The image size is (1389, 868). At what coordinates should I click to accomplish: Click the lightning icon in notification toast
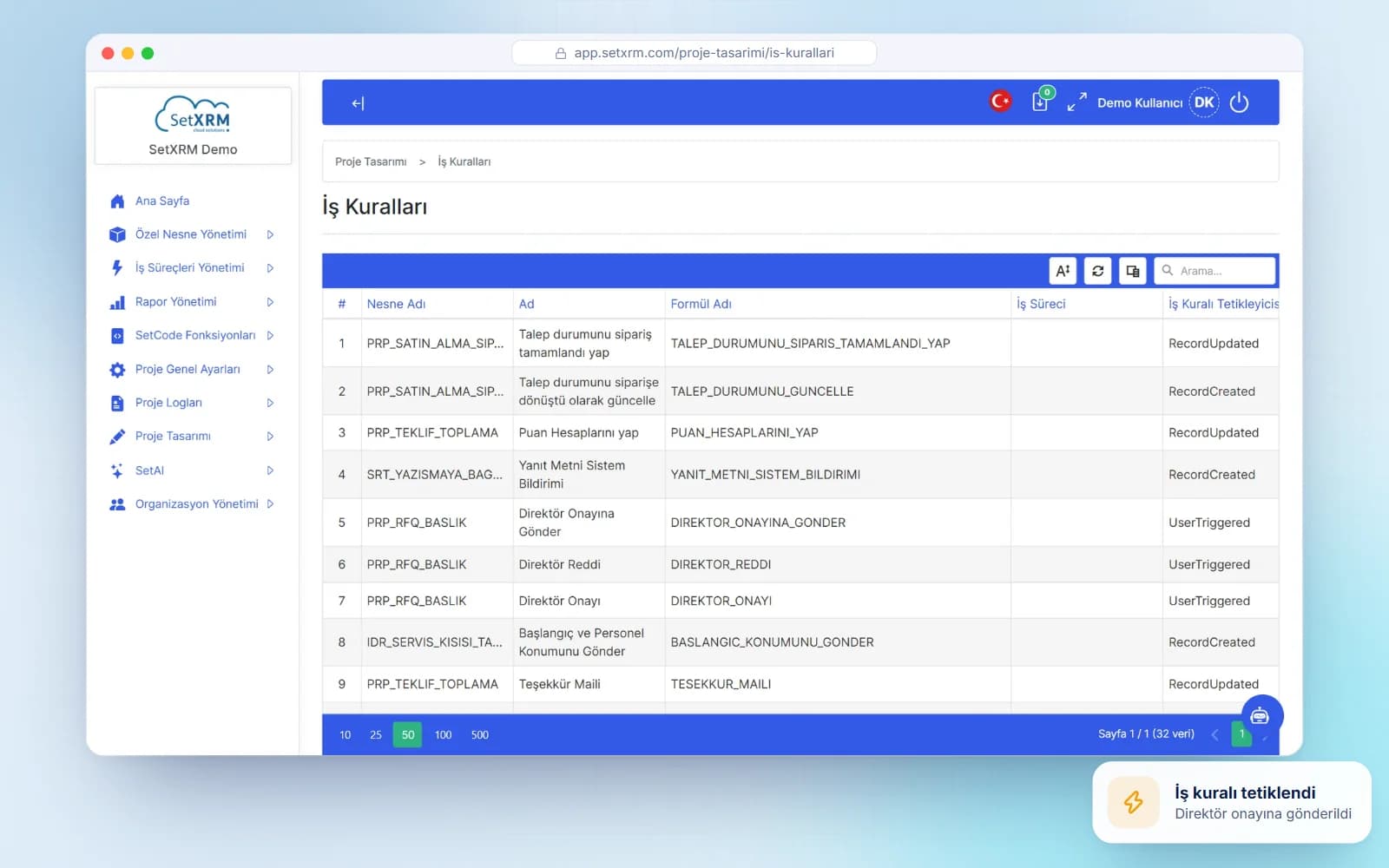click(1133, 802)
